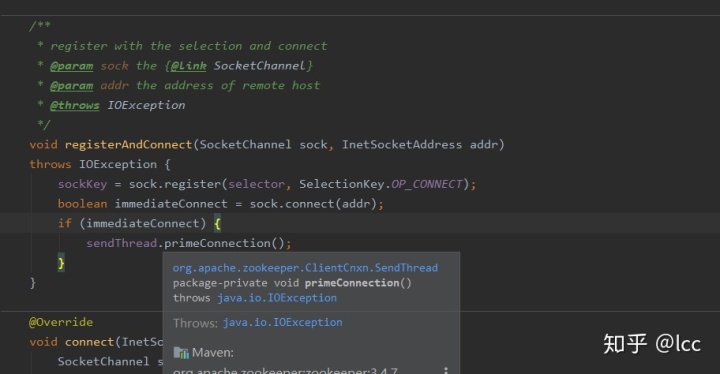Click the highlighted opening brace after if
Viewport: 720px width, 374px height.
(217, 224)
